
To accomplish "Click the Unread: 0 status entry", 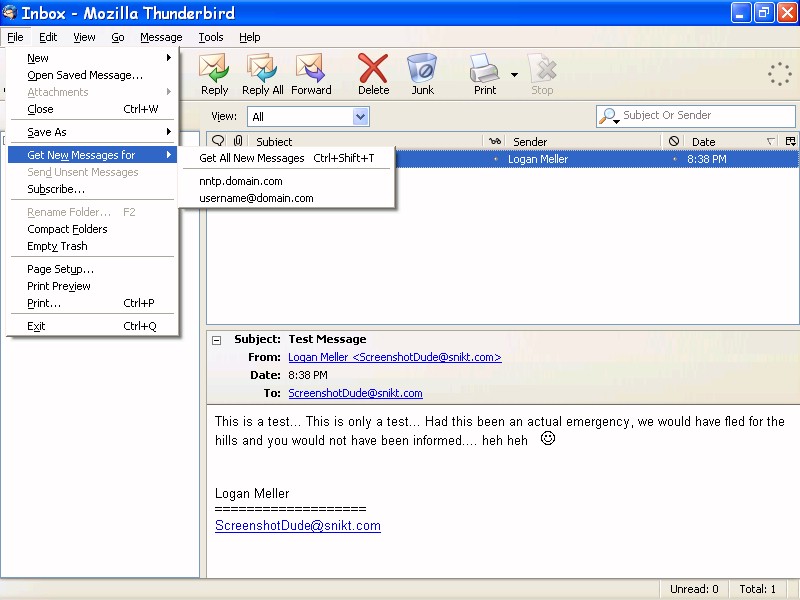I will (694, 589).
